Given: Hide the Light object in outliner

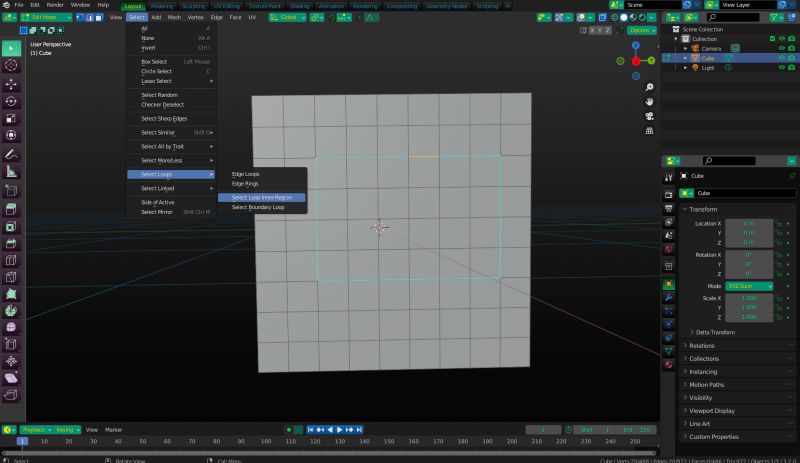Looking at the screenshot, I should click(x=781, y=68).
